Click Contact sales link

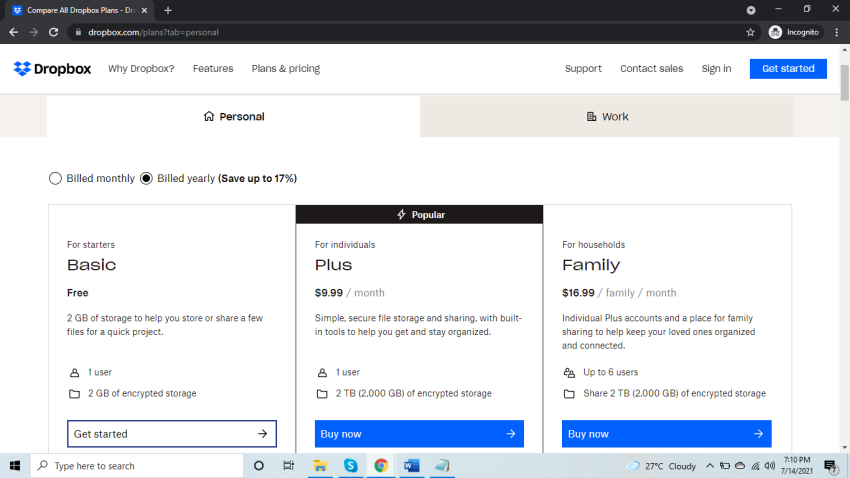(x=652, y=69)
